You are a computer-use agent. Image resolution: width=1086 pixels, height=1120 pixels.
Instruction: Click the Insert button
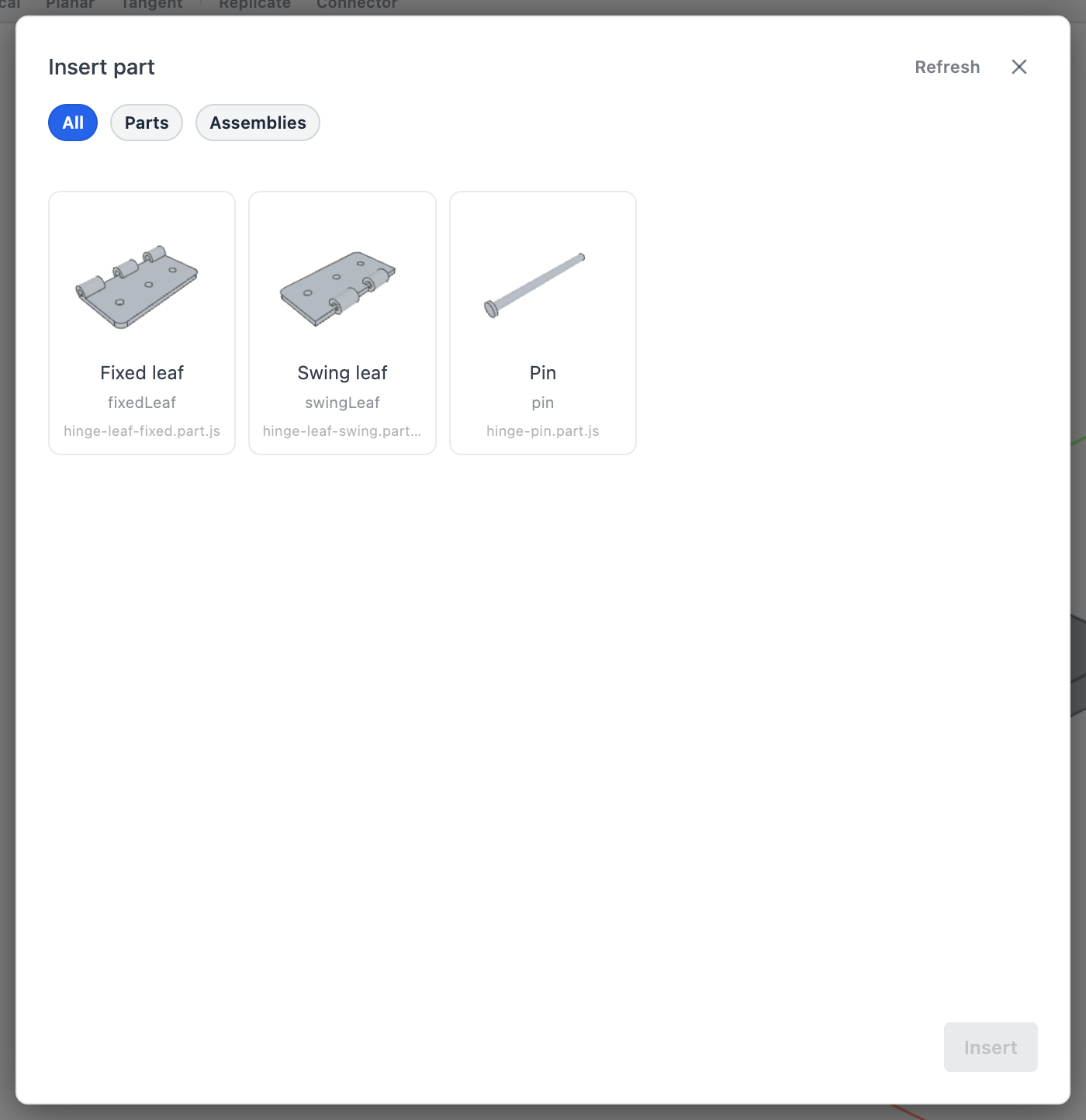pyautogui.click(x=991, y=1047)
